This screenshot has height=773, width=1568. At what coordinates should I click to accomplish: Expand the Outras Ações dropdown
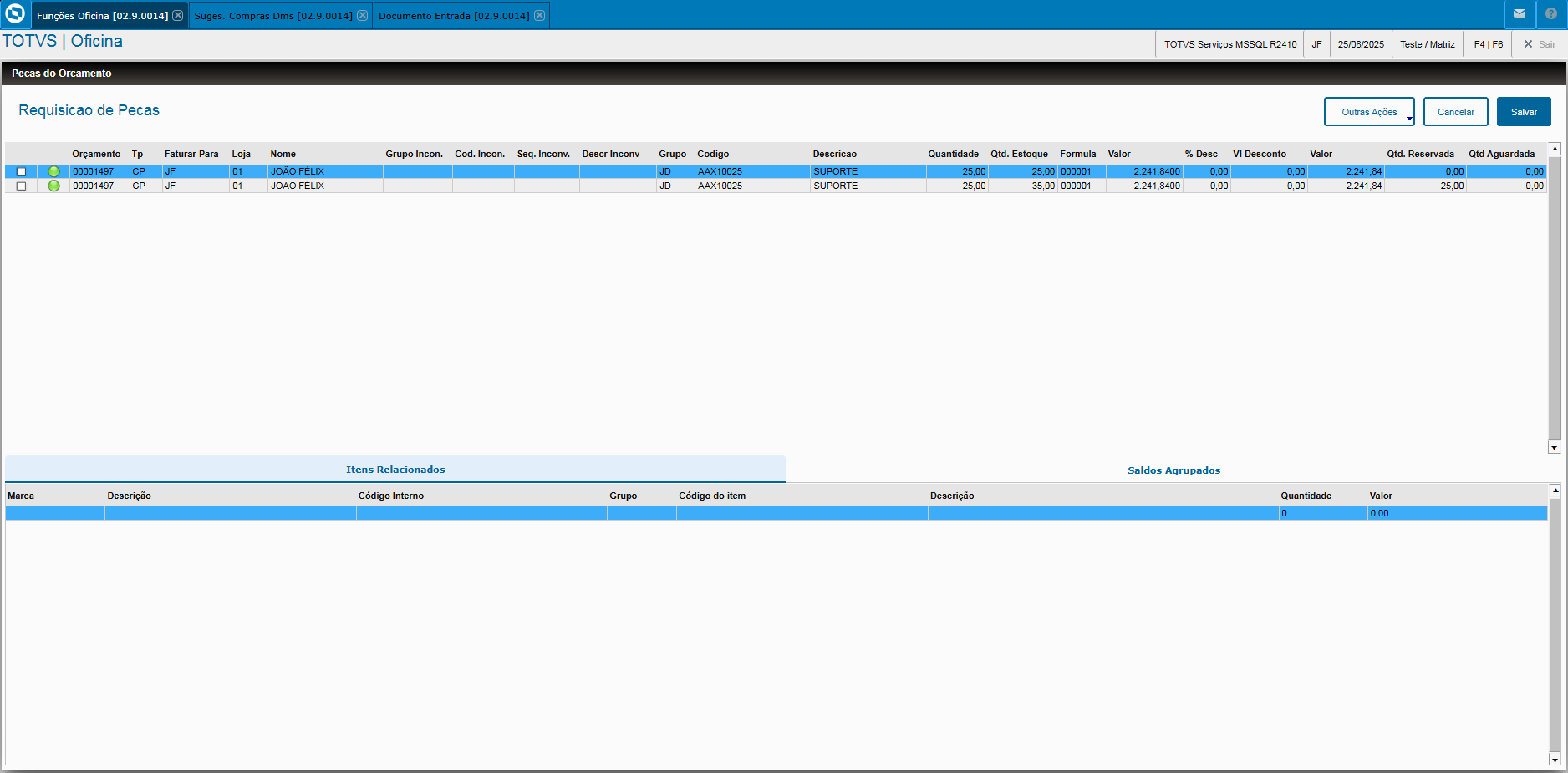click(x=1369, y=112)
